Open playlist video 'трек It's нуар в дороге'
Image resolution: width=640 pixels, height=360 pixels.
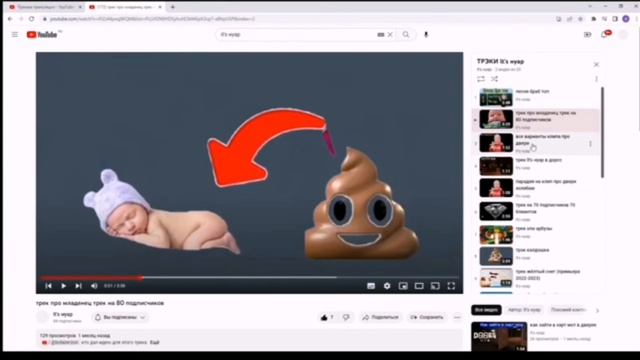[x=538, y=160]
